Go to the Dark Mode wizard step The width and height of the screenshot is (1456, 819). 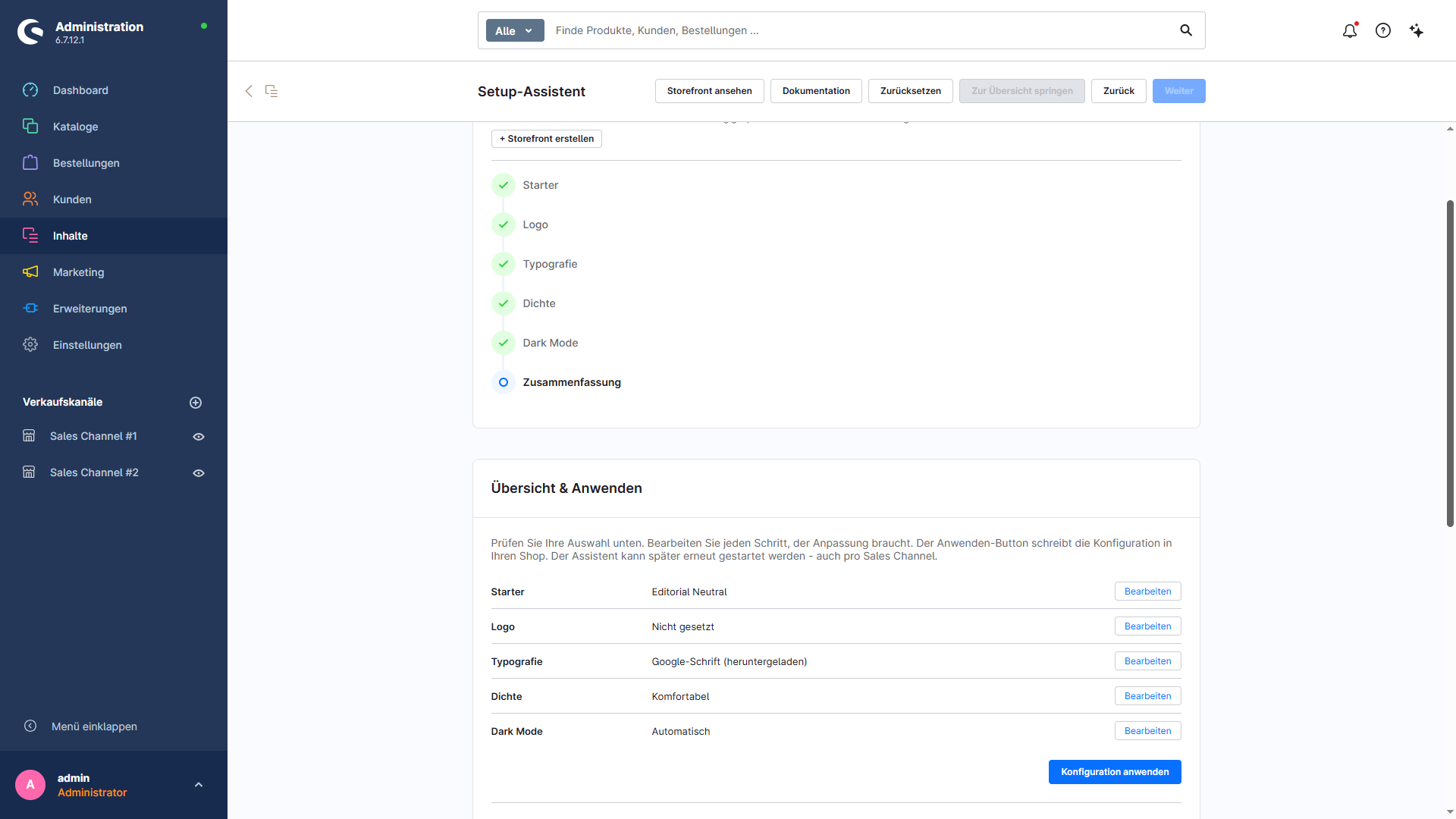(x=535, y=343)
